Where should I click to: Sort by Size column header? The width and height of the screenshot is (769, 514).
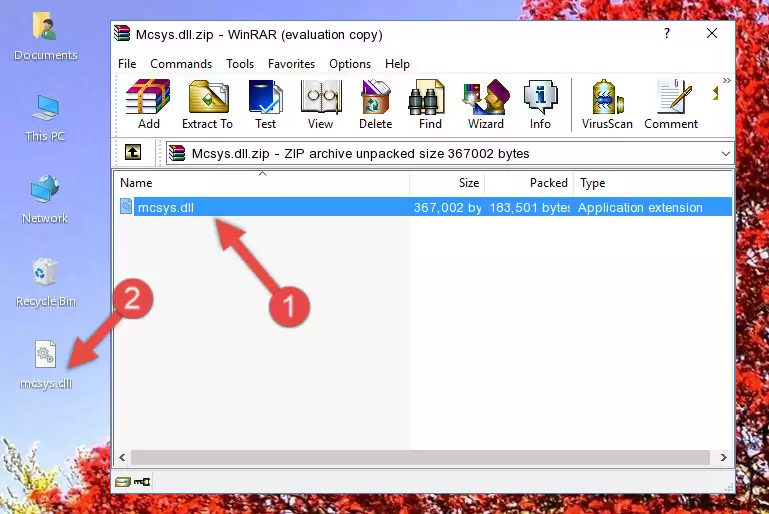click(447, 183)
